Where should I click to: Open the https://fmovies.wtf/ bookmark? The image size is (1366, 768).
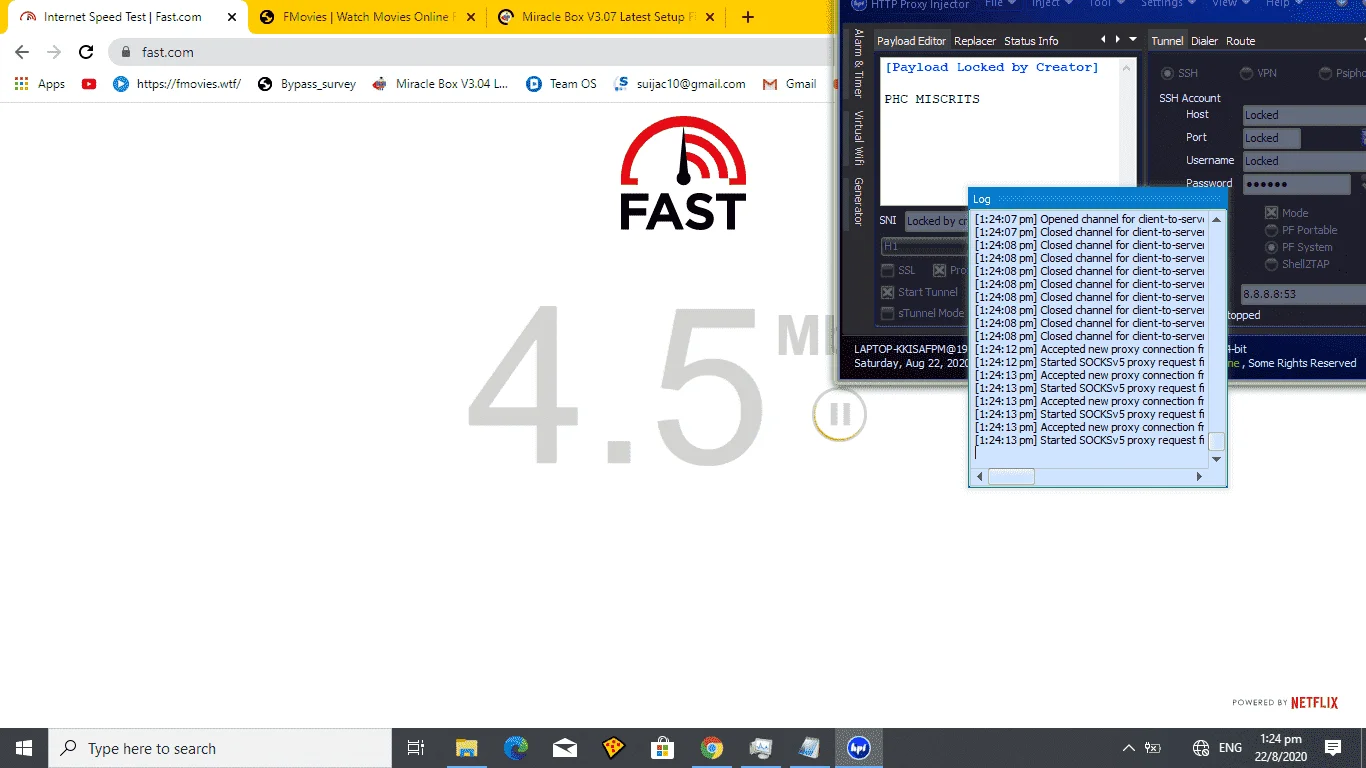point(177,84)
